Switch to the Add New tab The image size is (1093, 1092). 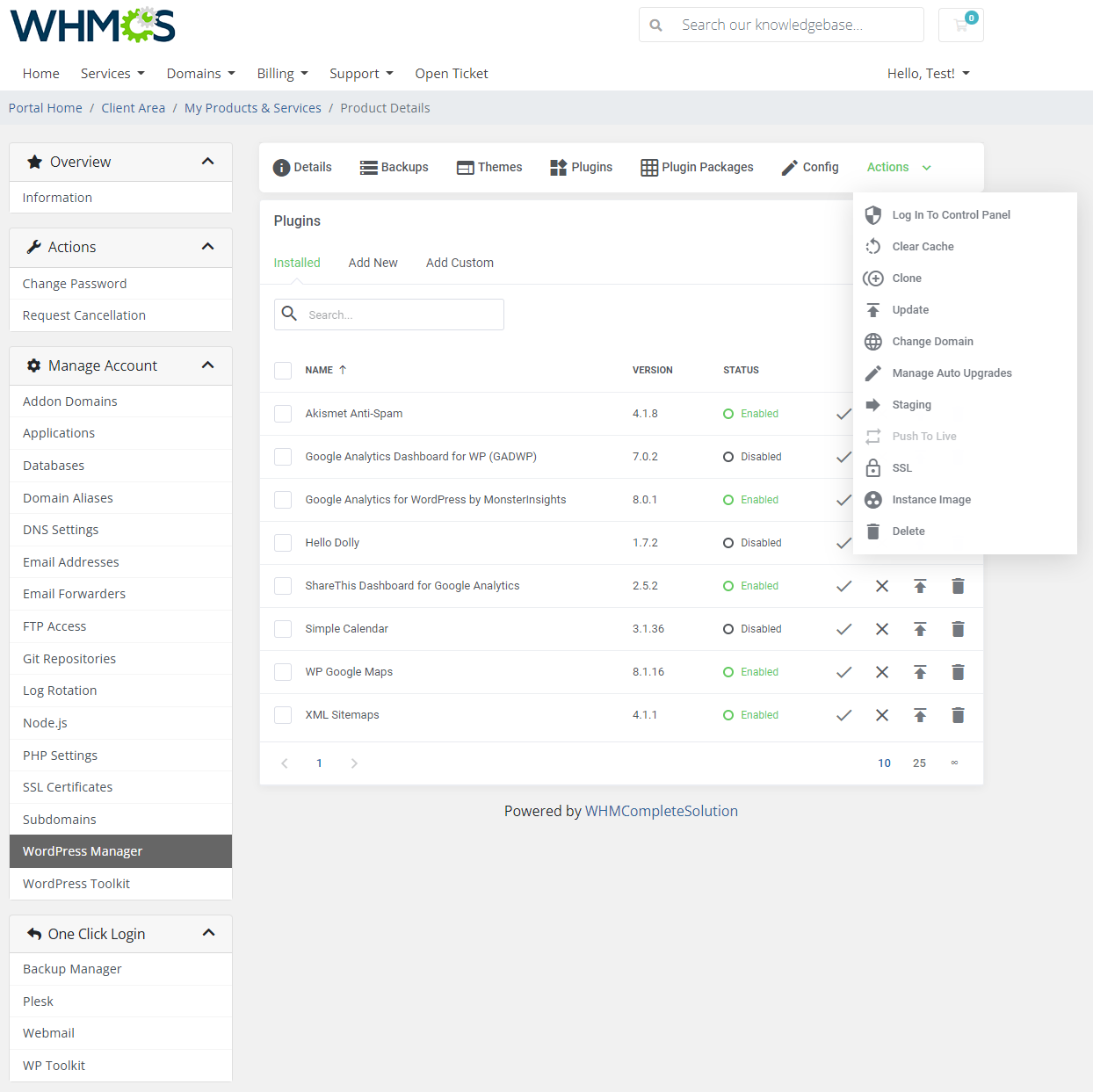[x=373, y=262]
